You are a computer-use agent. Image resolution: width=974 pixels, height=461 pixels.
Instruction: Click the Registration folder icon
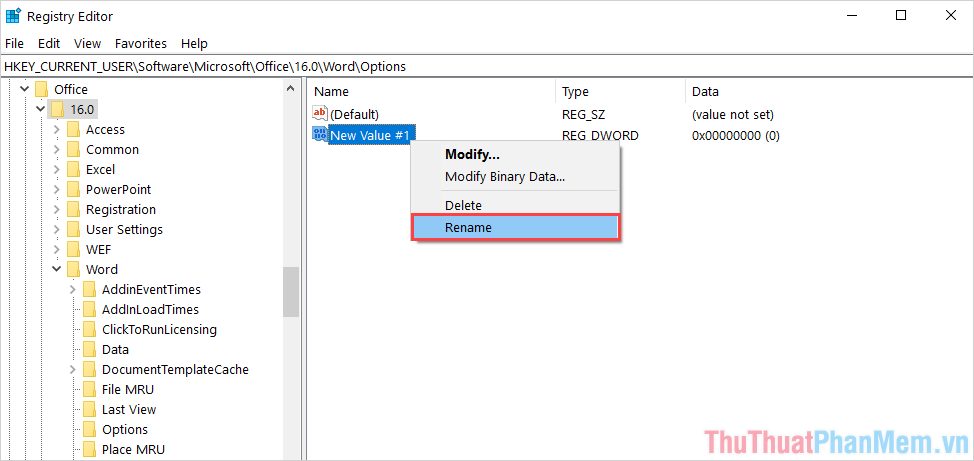click(74, 209)
